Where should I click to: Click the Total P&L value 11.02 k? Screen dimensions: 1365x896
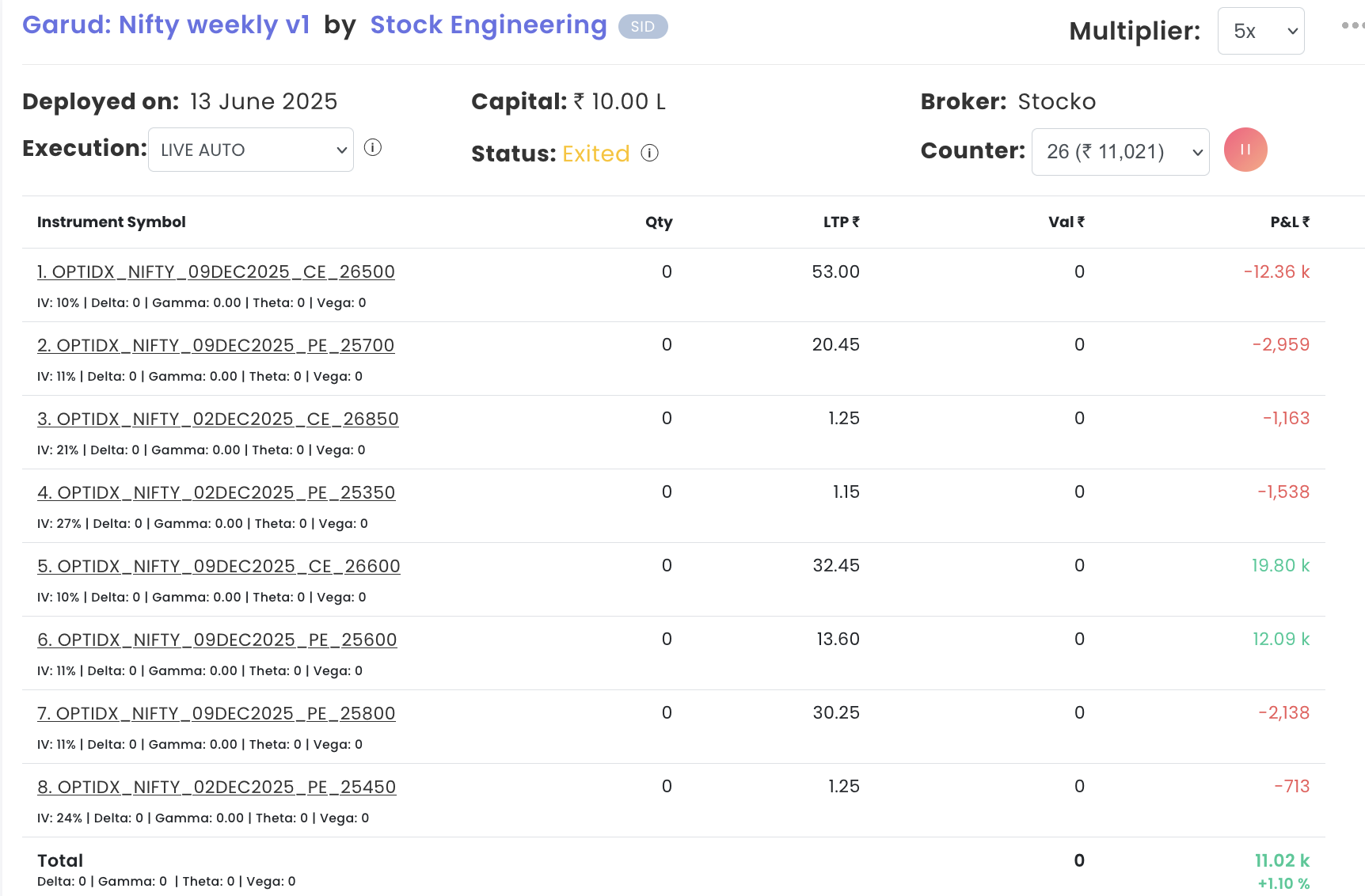click(x=1281, y=861)
